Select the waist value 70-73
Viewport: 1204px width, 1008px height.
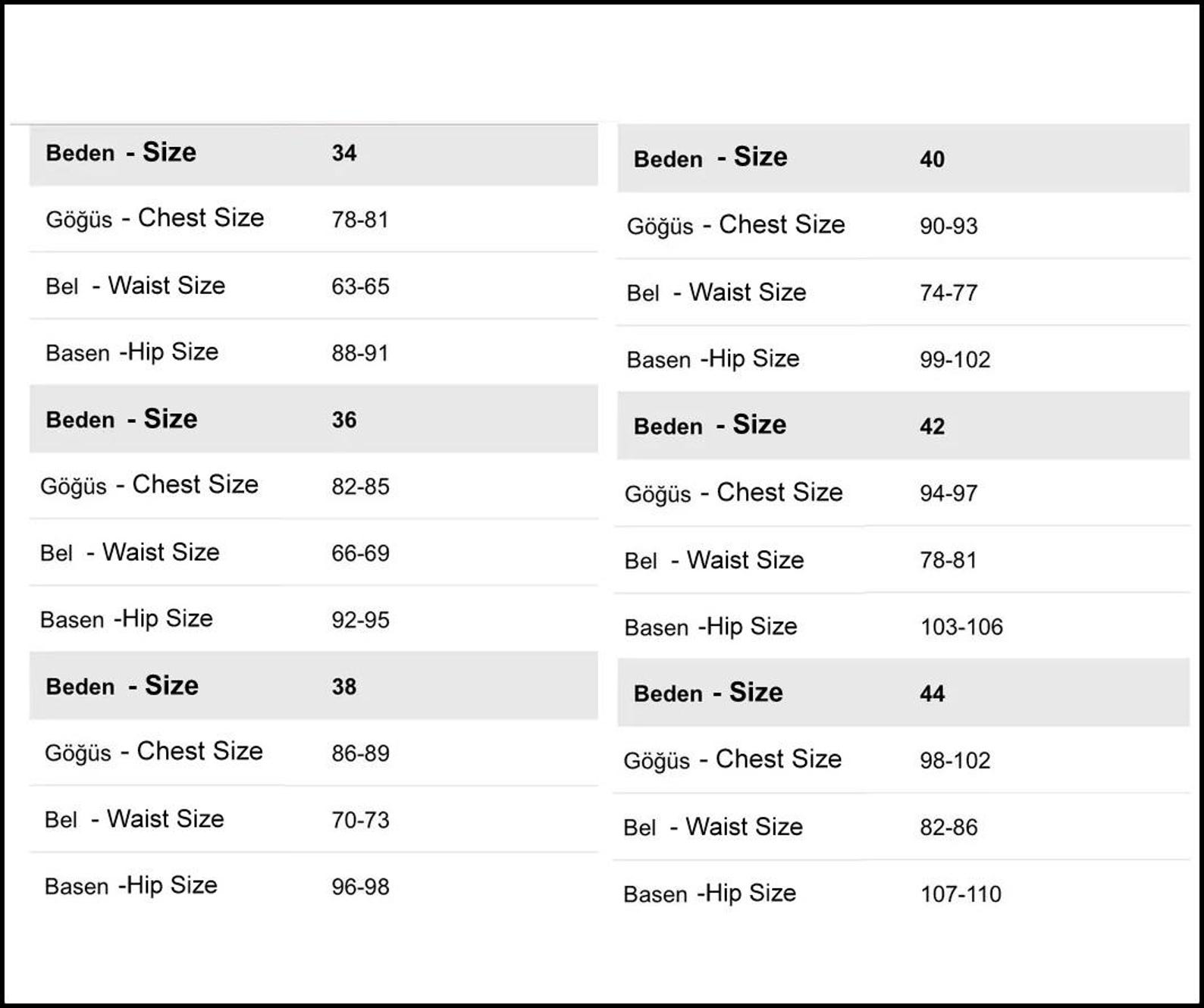(x=360, y=820)
